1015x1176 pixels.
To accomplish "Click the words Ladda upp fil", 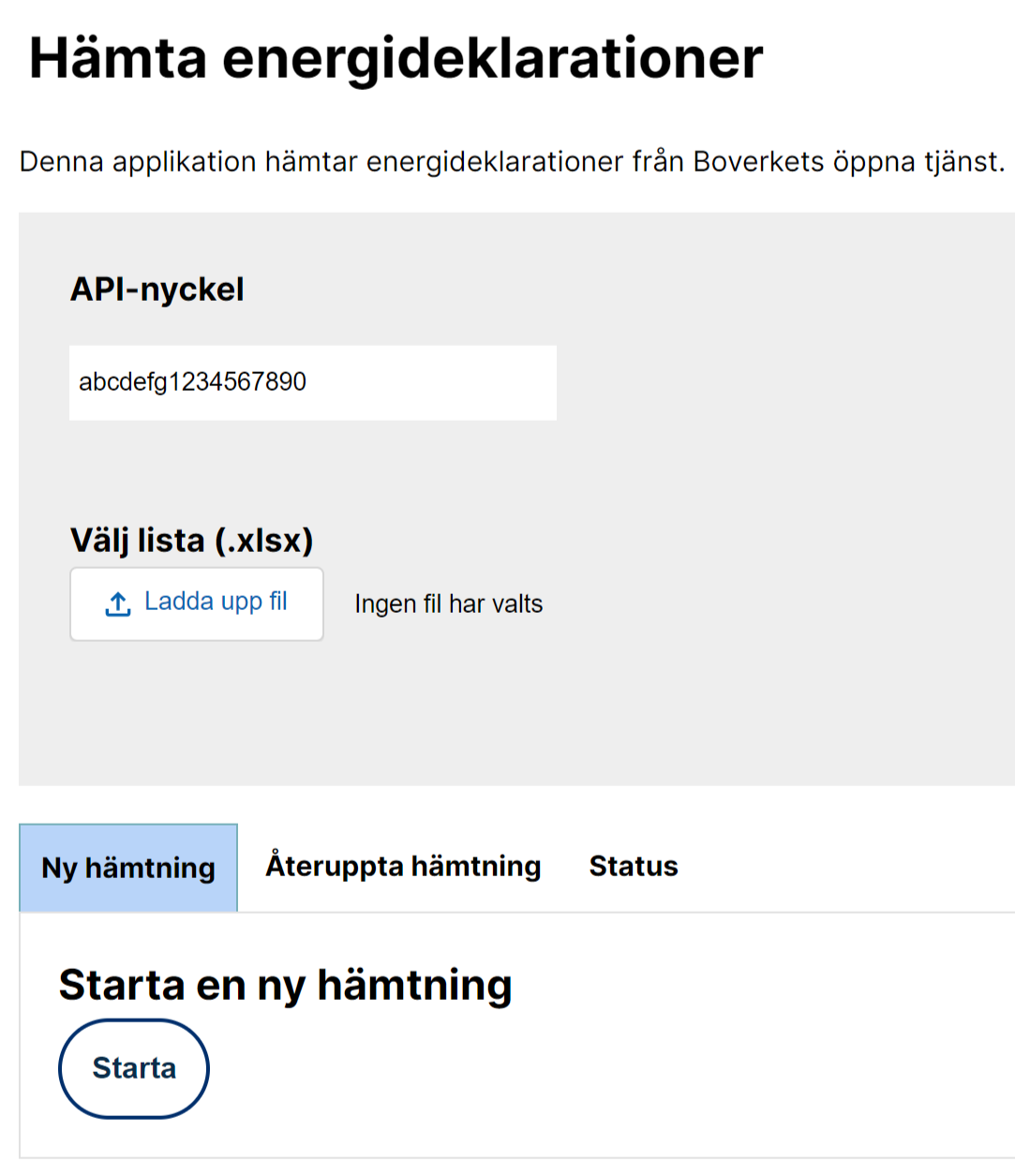I will coord(216,602).
